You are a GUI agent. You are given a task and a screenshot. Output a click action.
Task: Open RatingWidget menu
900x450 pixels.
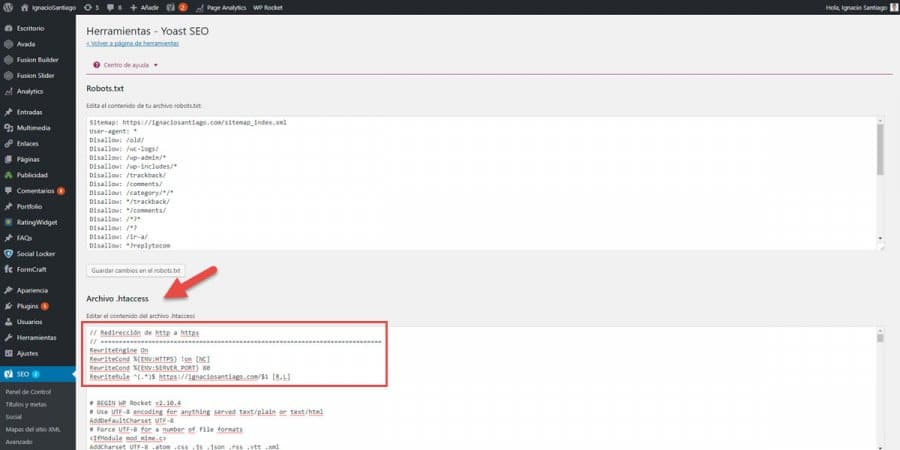click(37, 222)
